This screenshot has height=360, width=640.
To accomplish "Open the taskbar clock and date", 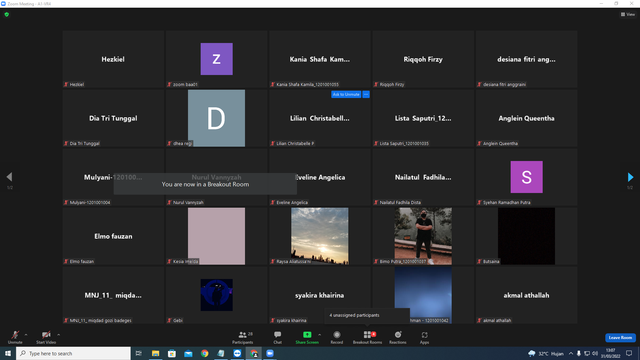I will 611,353.
